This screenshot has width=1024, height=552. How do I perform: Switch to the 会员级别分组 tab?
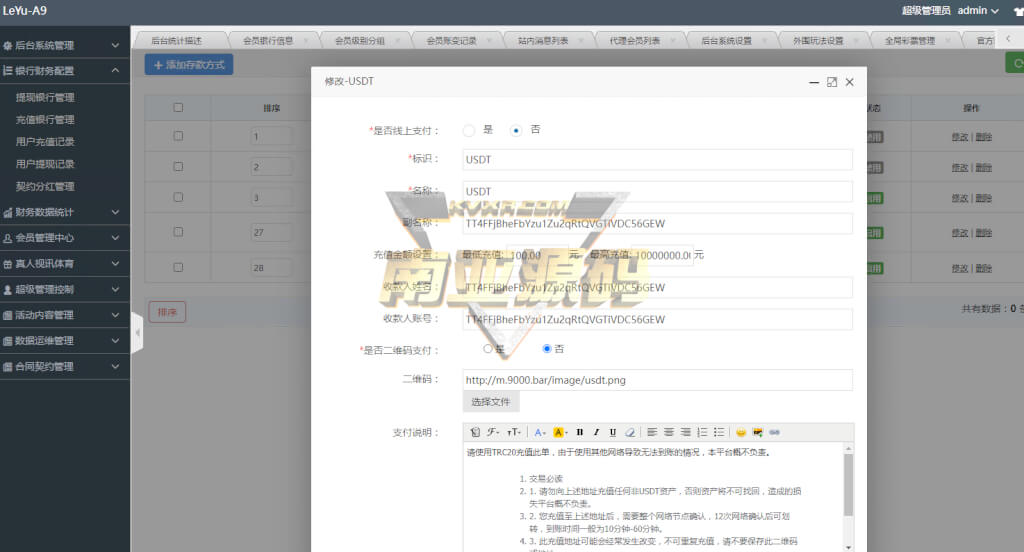point(360,41)
